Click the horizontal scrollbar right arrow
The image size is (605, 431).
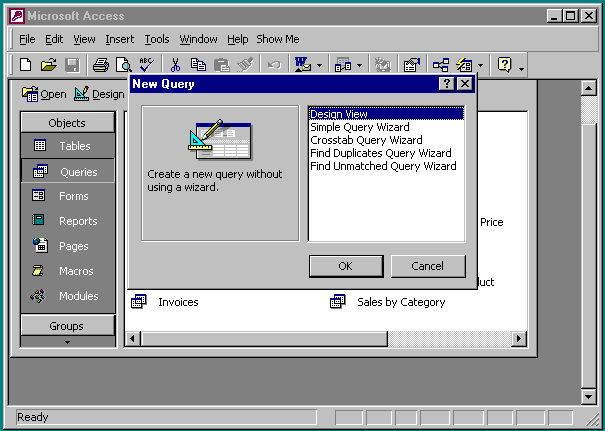[519, 339]
